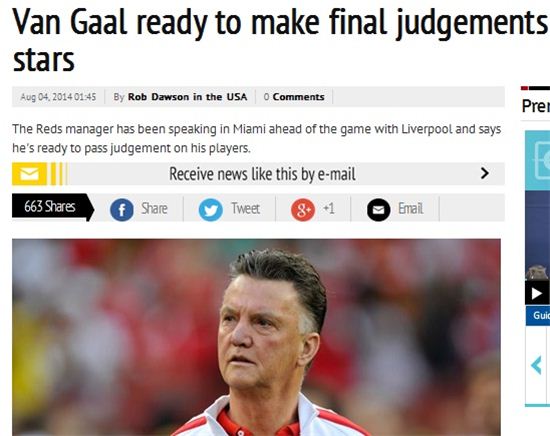This screenshot has width=550, height=436.
Task: Open the Van Gaal article photo
Action: pos(256,337)
